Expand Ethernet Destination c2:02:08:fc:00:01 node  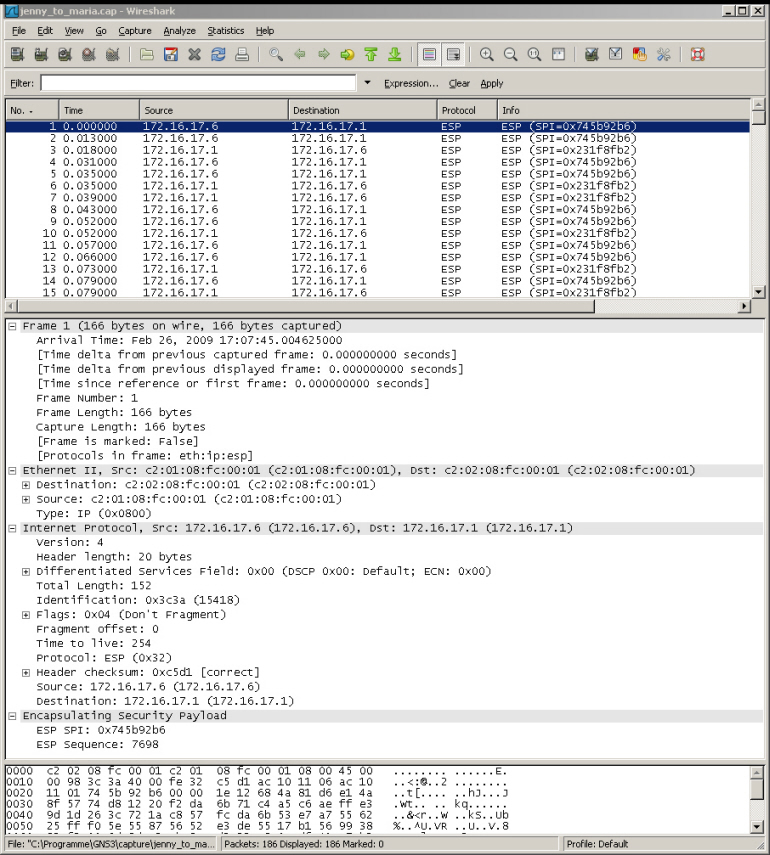(26, 485)
